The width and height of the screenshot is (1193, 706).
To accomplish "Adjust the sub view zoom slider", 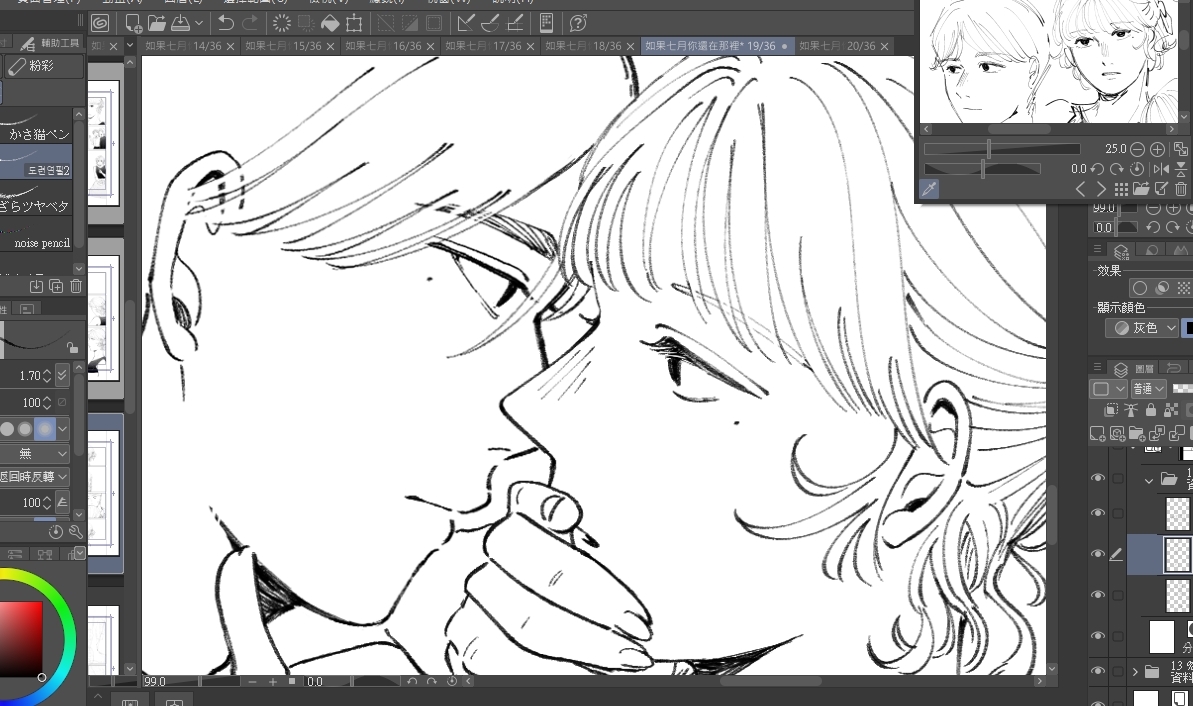I will coord(1002,149).
